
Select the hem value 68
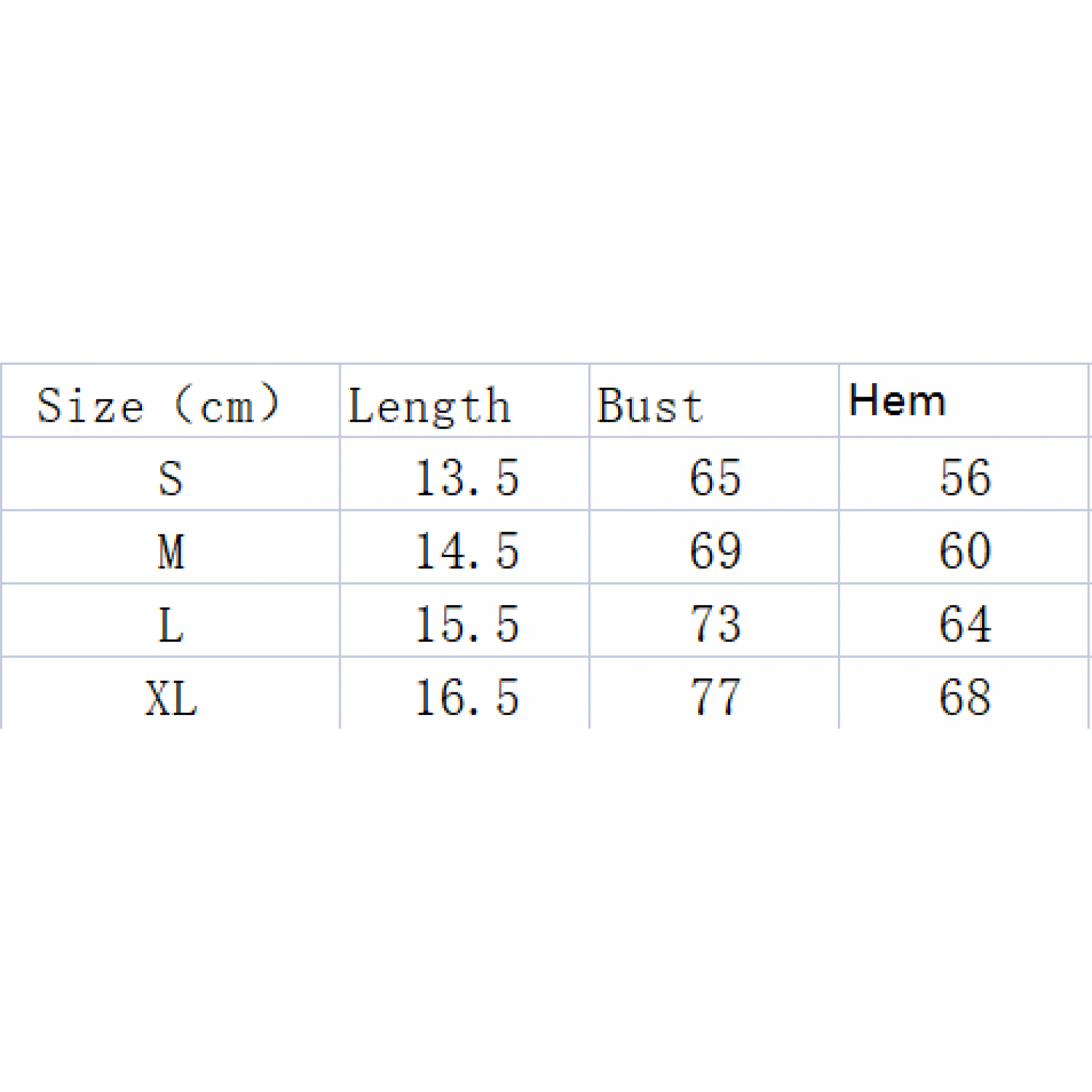point(965,698)
